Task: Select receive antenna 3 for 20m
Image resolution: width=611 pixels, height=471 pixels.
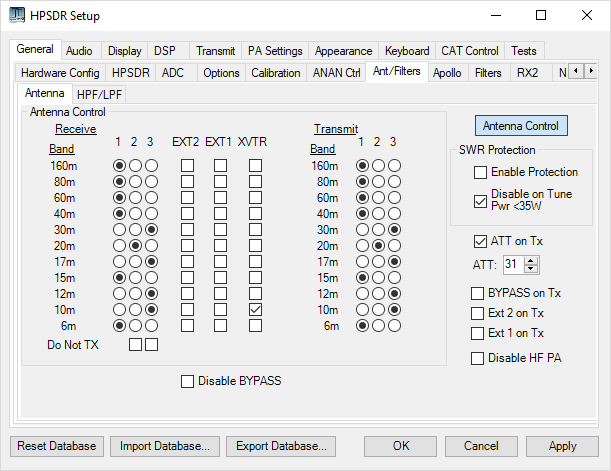Action: point(152,245)
